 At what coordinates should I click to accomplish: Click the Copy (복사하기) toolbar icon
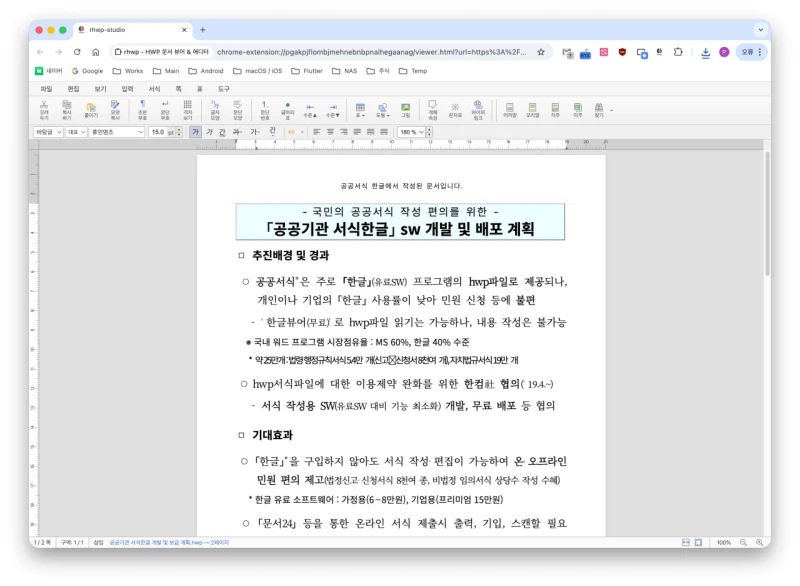point(67,110)
